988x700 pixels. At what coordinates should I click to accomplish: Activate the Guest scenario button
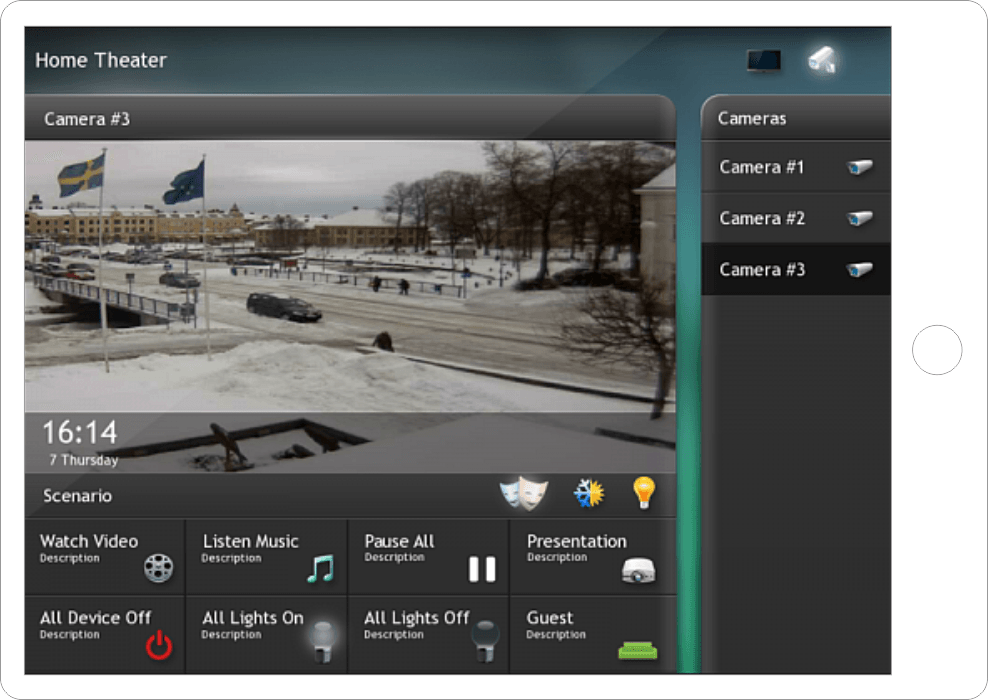[x=592, y=635]
